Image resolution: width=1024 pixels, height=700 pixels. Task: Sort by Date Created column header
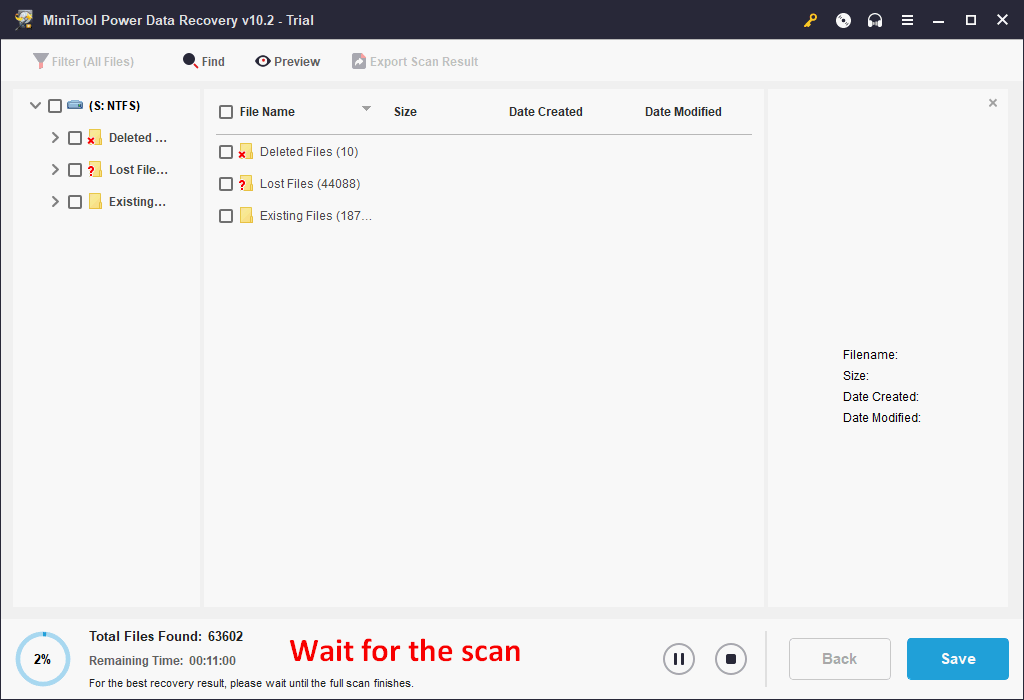click(x=545, y=112)
